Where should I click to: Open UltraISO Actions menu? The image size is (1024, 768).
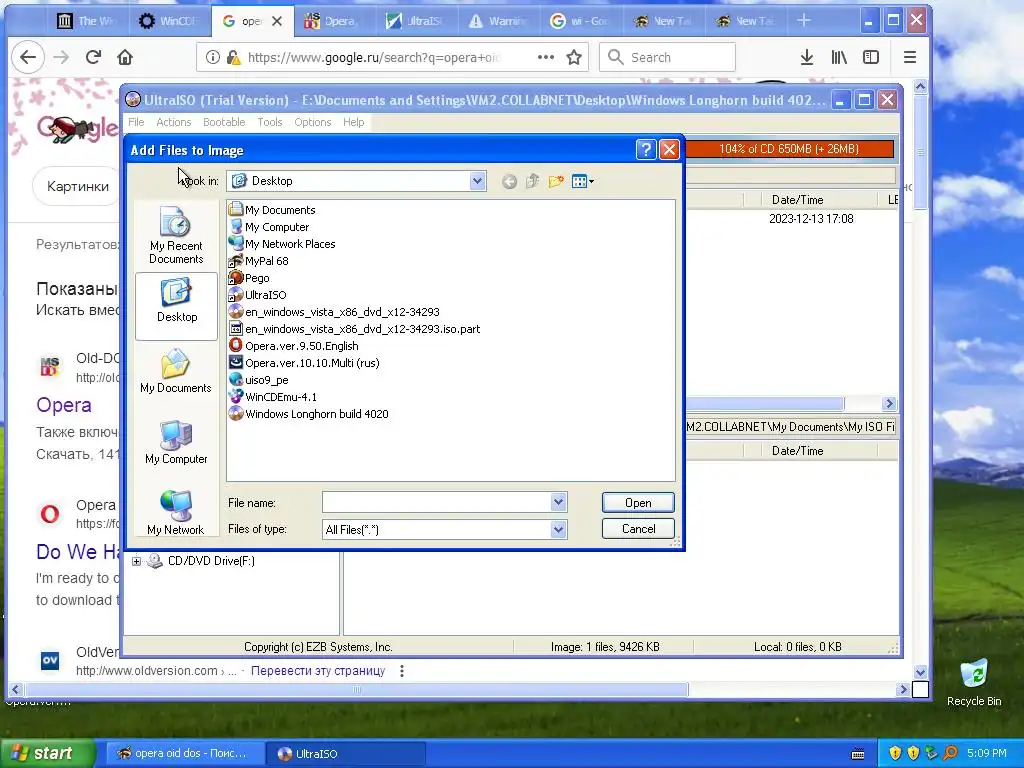pos(174,122)
